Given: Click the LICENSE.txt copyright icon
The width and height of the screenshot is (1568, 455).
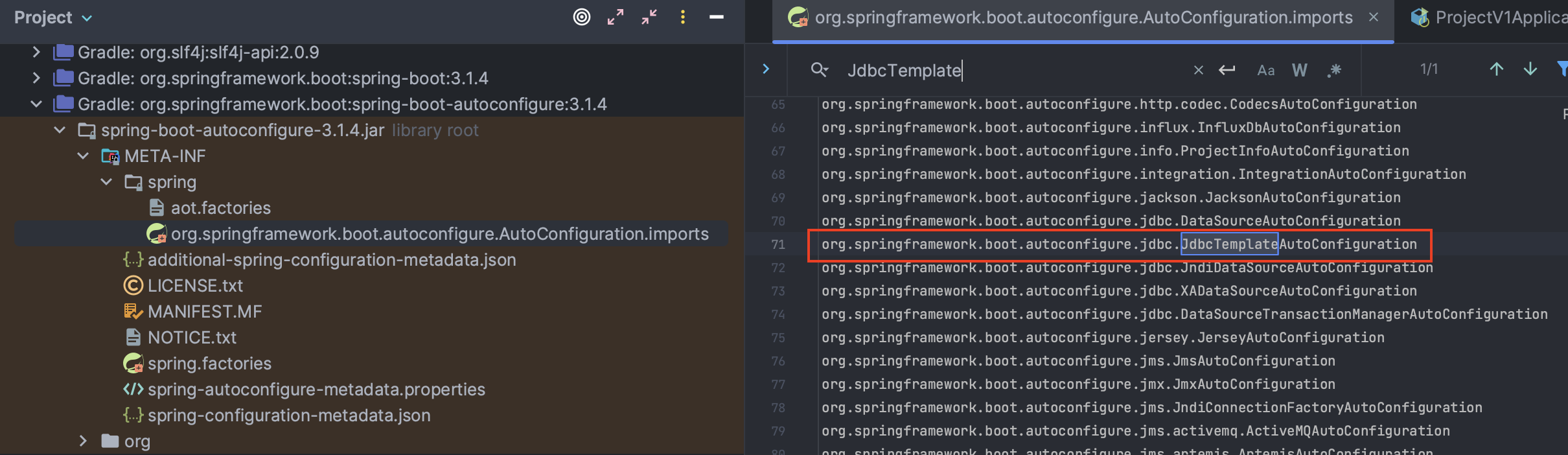Looking at the screenshot, I should (133, 286).
